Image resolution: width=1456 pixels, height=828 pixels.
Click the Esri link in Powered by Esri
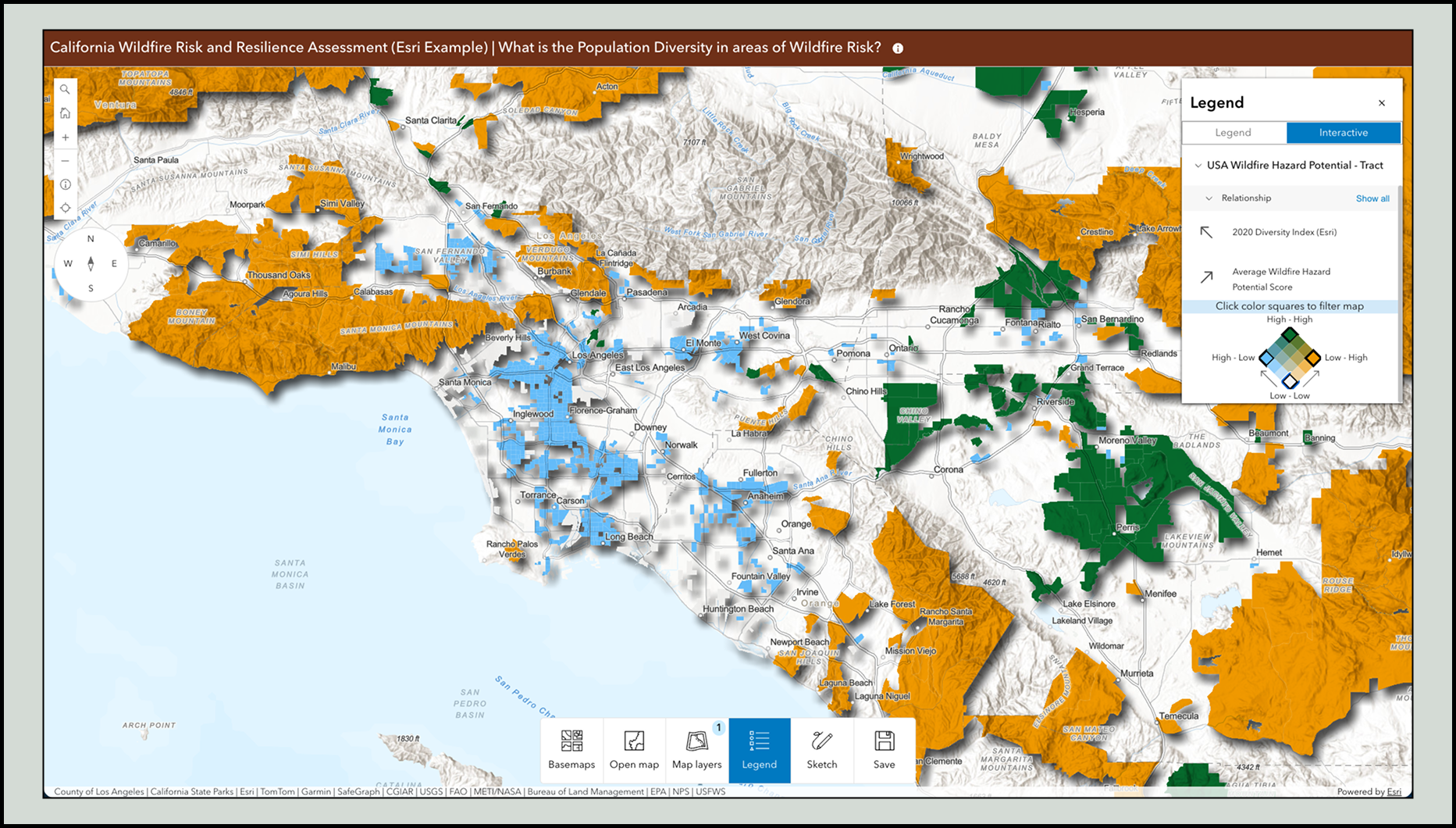coord(1394,791)
